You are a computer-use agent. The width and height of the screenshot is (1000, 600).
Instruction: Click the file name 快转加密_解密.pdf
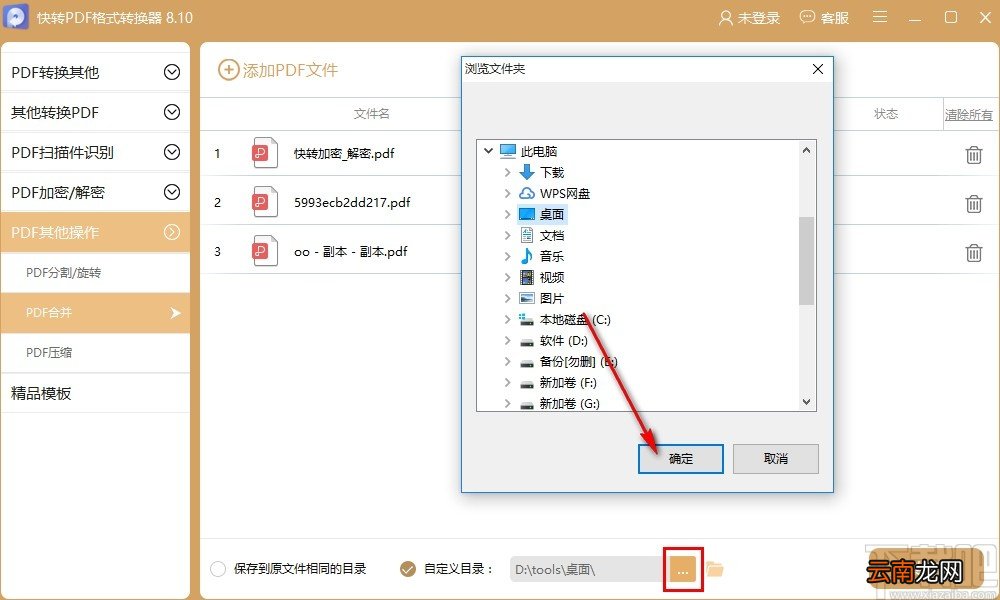(344, 153)
